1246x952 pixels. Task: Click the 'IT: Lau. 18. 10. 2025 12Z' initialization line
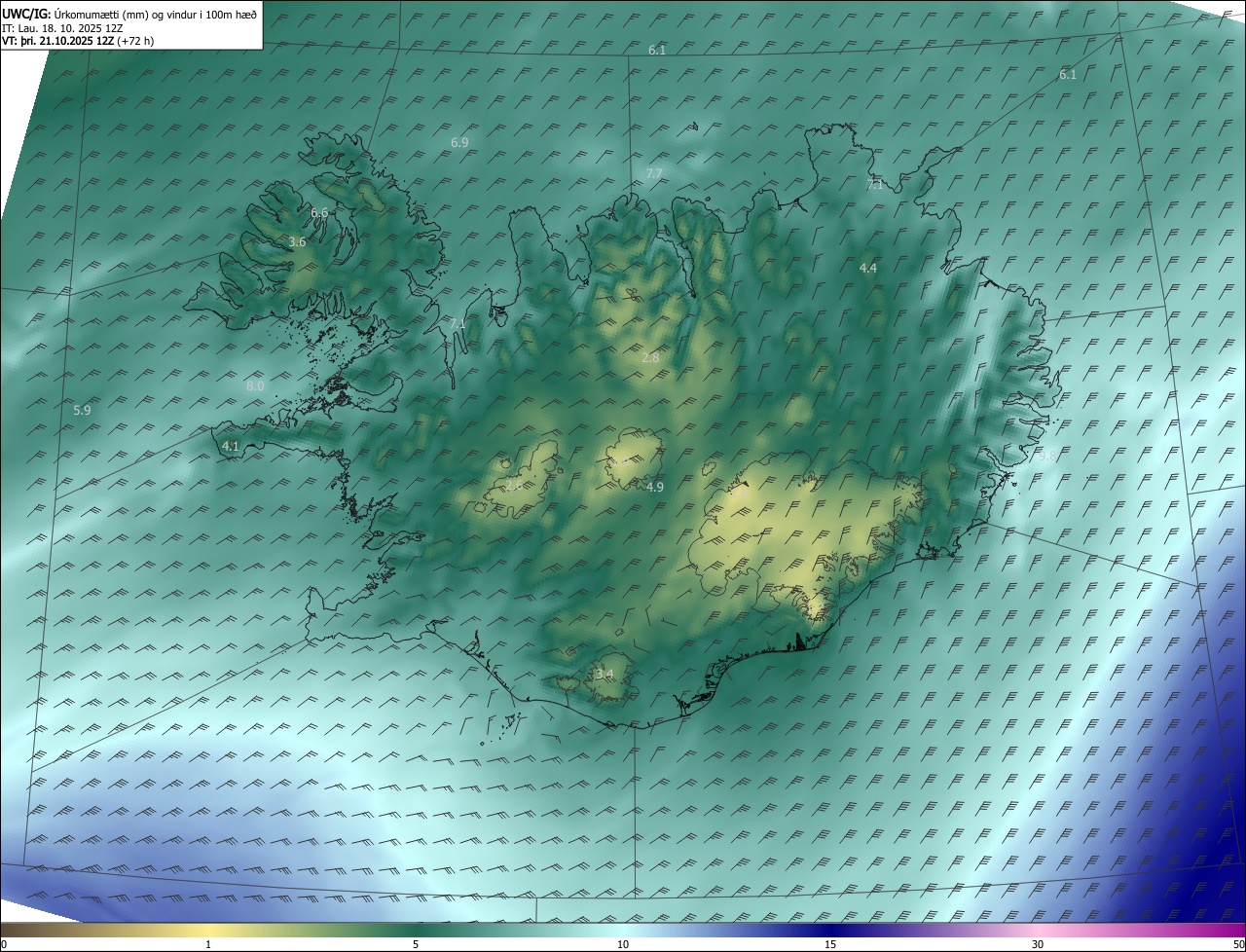point(62,27)
